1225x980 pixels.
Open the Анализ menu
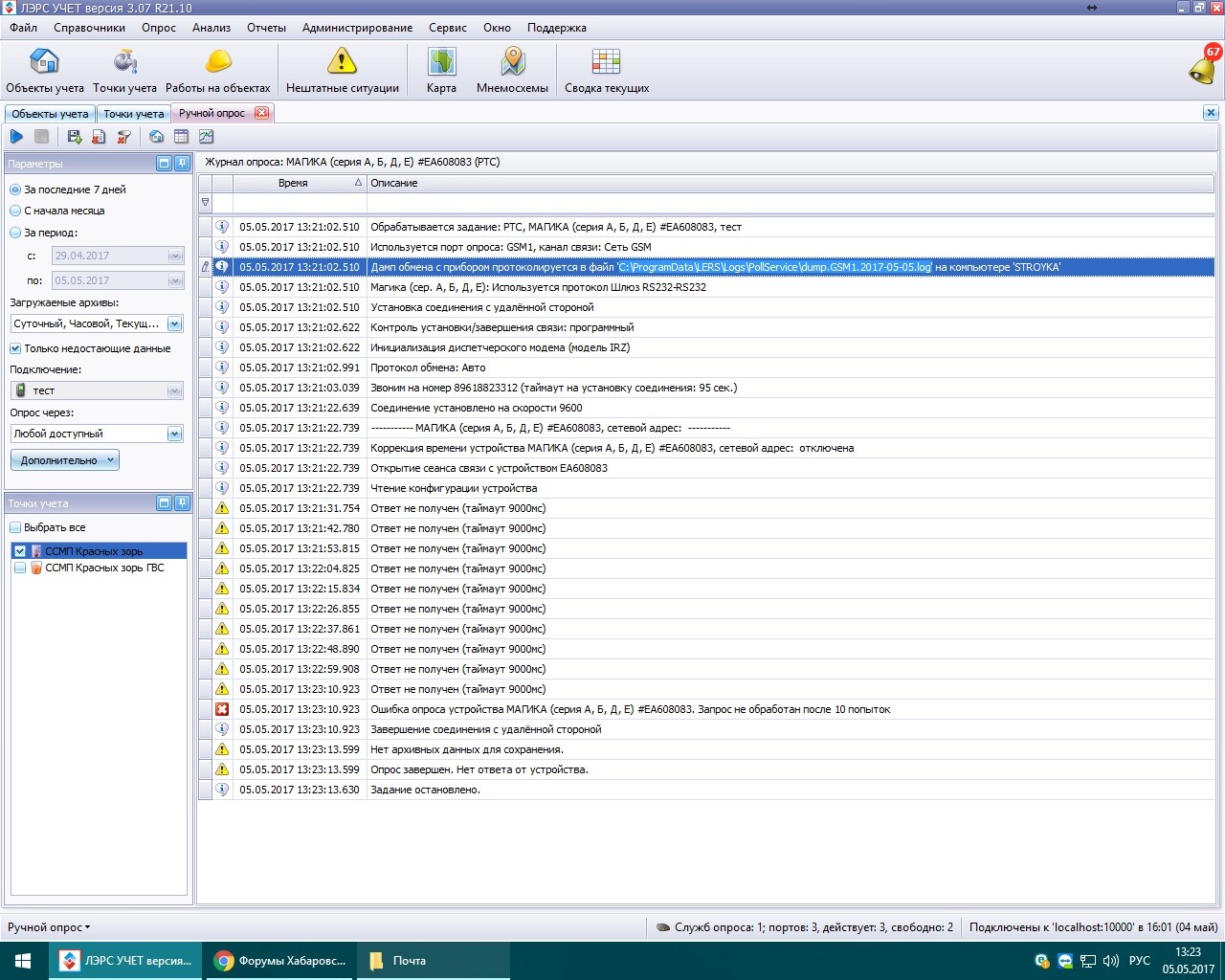(212, 28)
